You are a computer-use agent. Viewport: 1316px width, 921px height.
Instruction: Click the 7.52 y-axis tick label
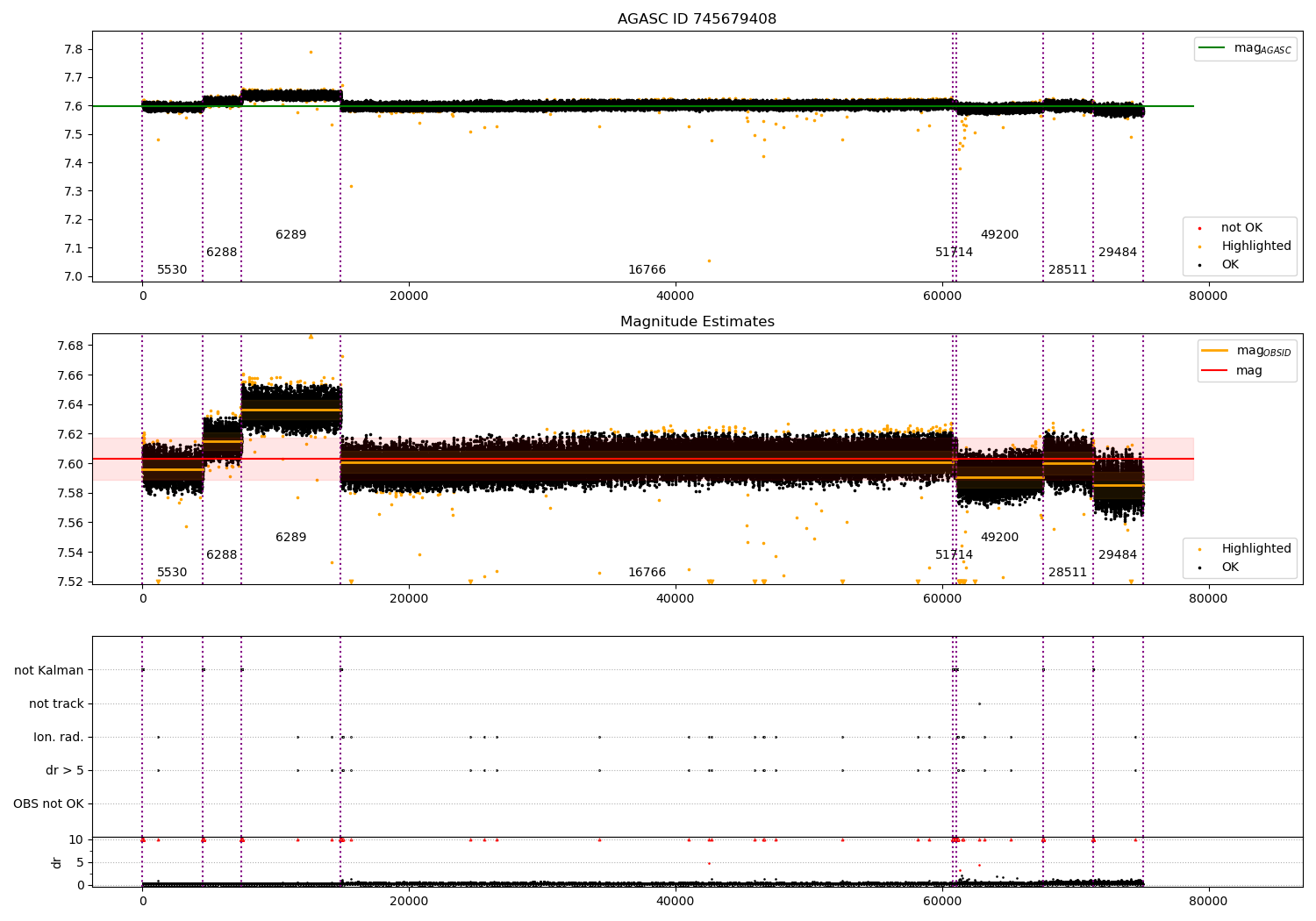pyautogui.click(x=70, y=582)
